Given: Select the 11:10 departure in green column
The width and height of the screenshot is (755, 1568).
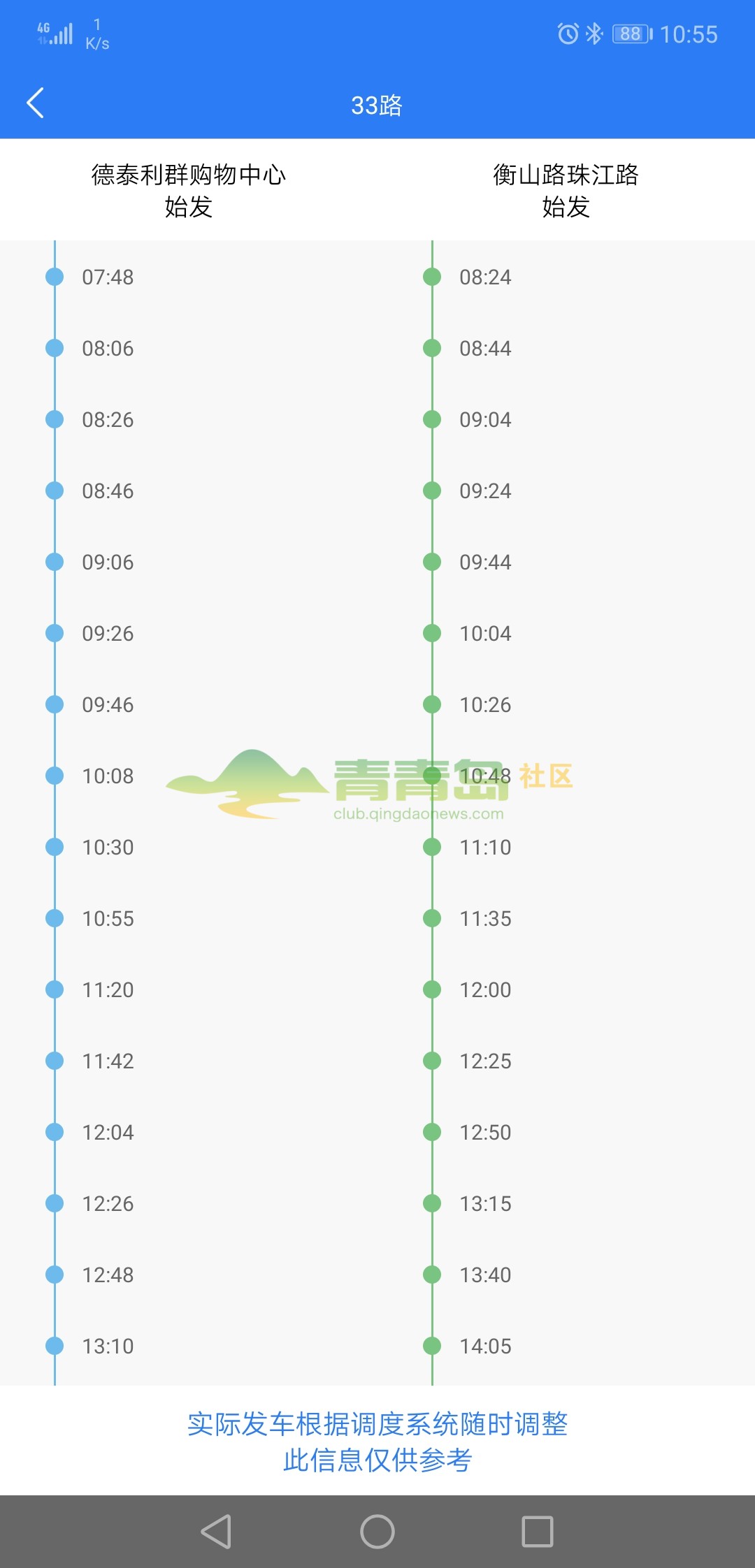Looking at the screenshot, I should [x=485, y=847].
